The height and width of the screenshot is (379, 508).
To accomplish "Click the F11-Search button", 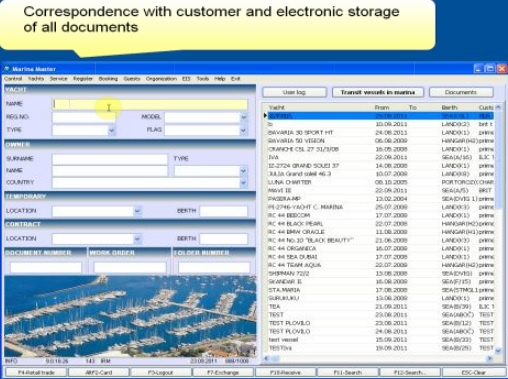I will 348,372.
